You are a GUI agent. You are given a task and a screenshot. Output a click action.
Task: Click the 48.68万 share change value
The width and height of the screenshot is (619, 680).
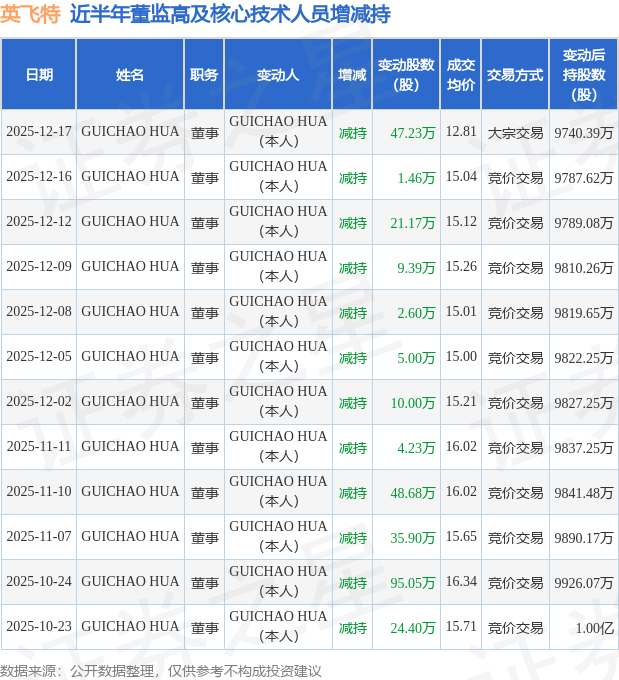pyautogui.click(x=413, y=492)
